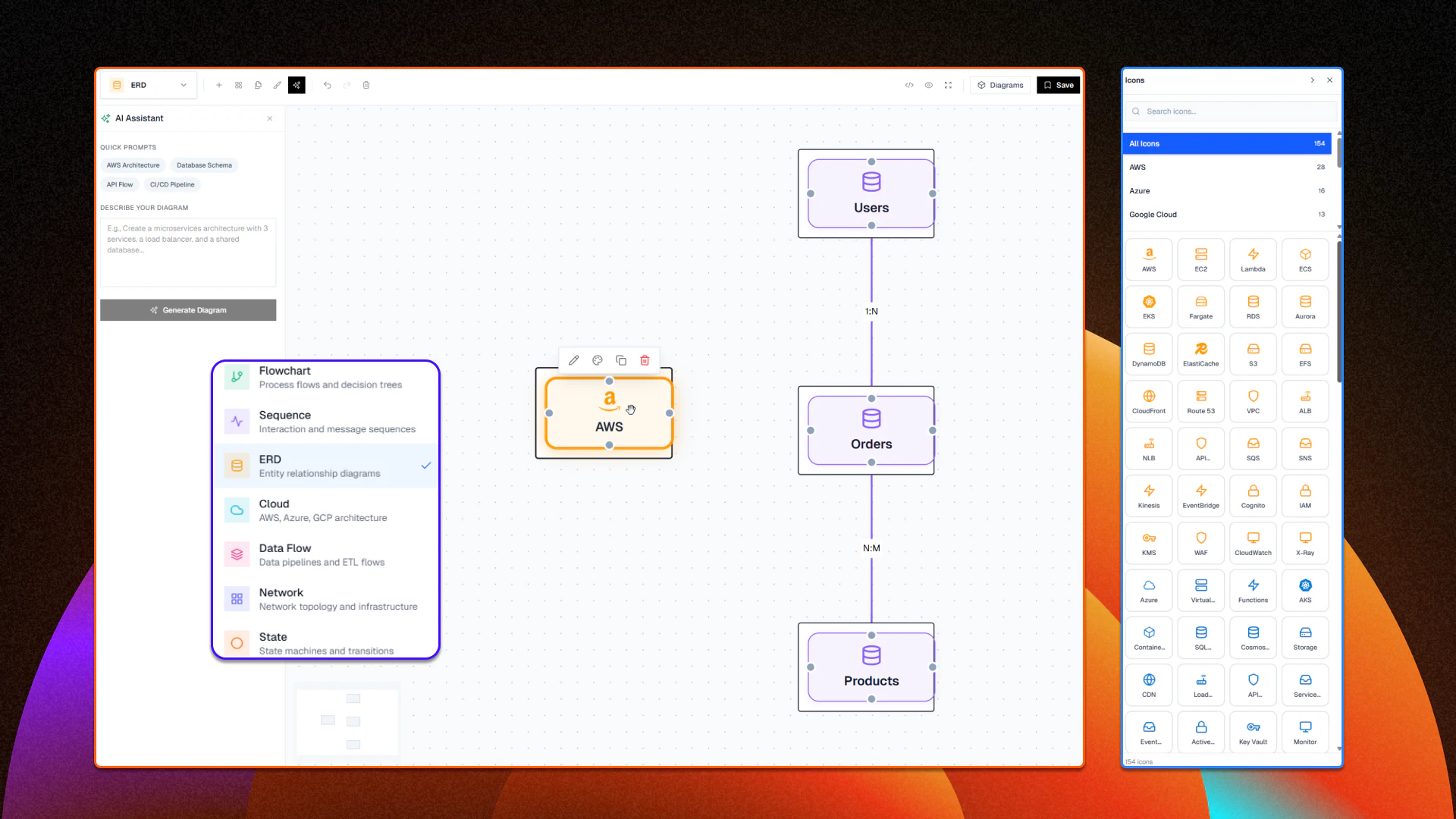
Task: Click the styling brush icon in the toolbar
Action: click(278, 85)
